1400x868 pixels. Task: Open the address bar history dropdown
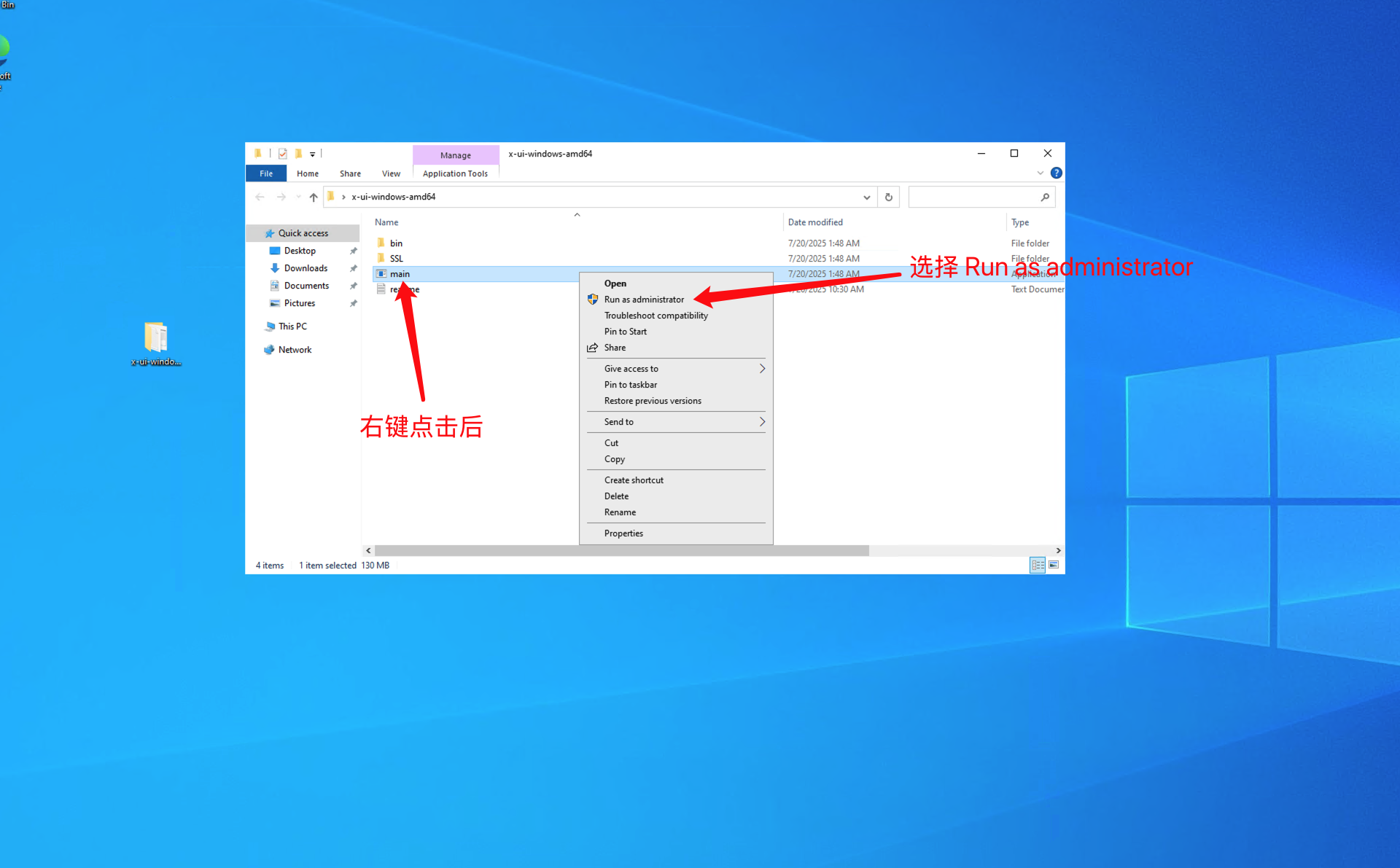pyautogui.click(x=866, y=197)
